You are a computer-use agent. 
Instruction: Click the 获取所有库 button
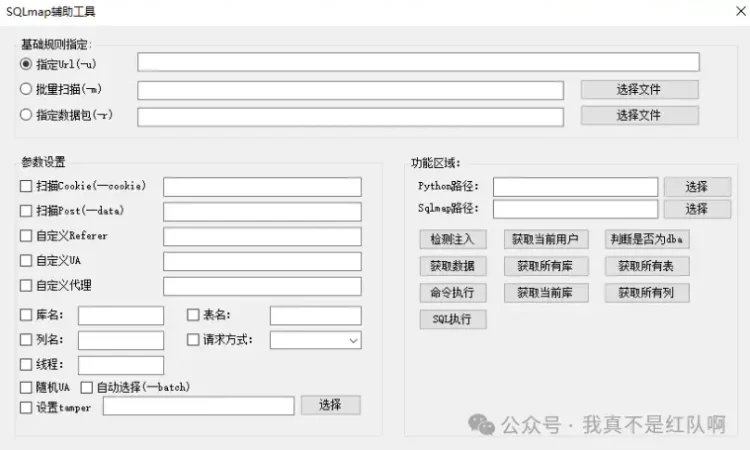546,266
